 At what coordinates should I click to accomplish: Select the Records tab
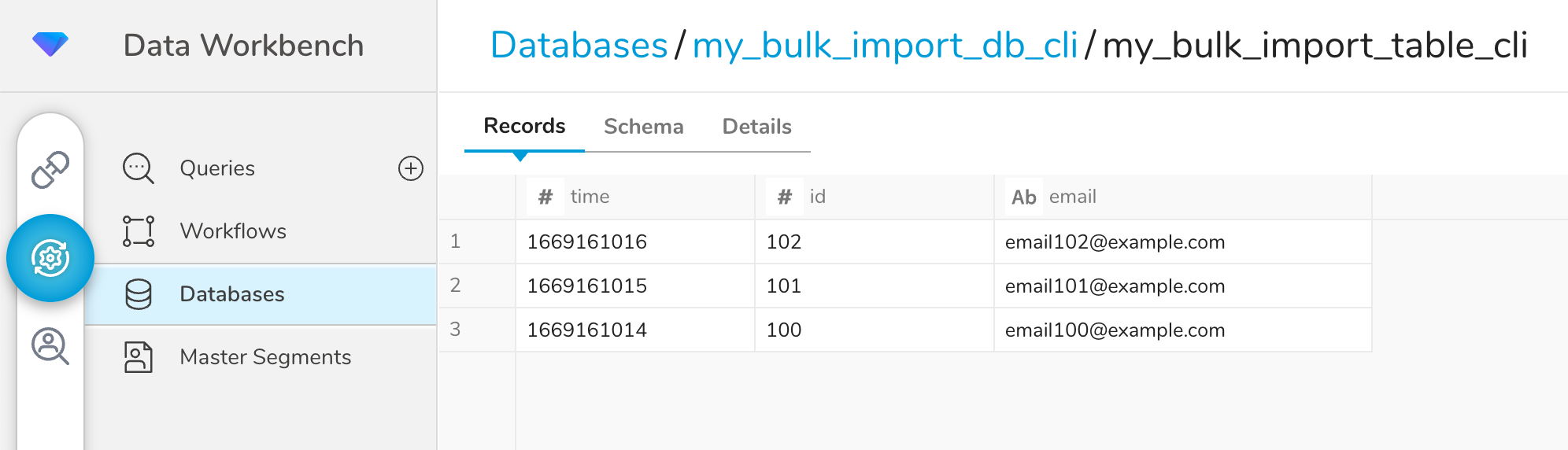[524, 126]
